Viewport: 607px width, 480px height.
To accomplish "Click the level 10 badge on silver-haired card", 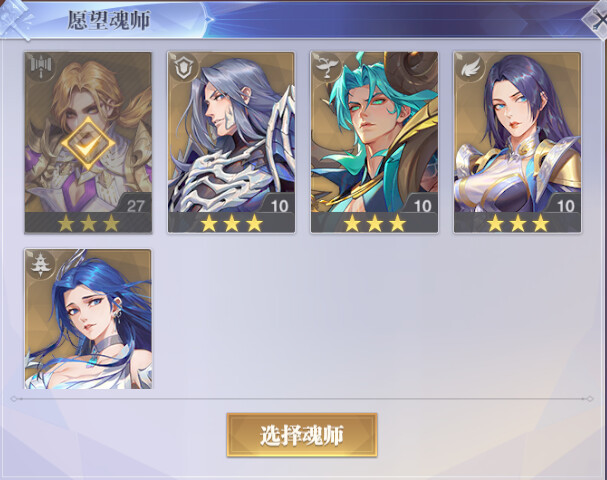I will (278, 204).
